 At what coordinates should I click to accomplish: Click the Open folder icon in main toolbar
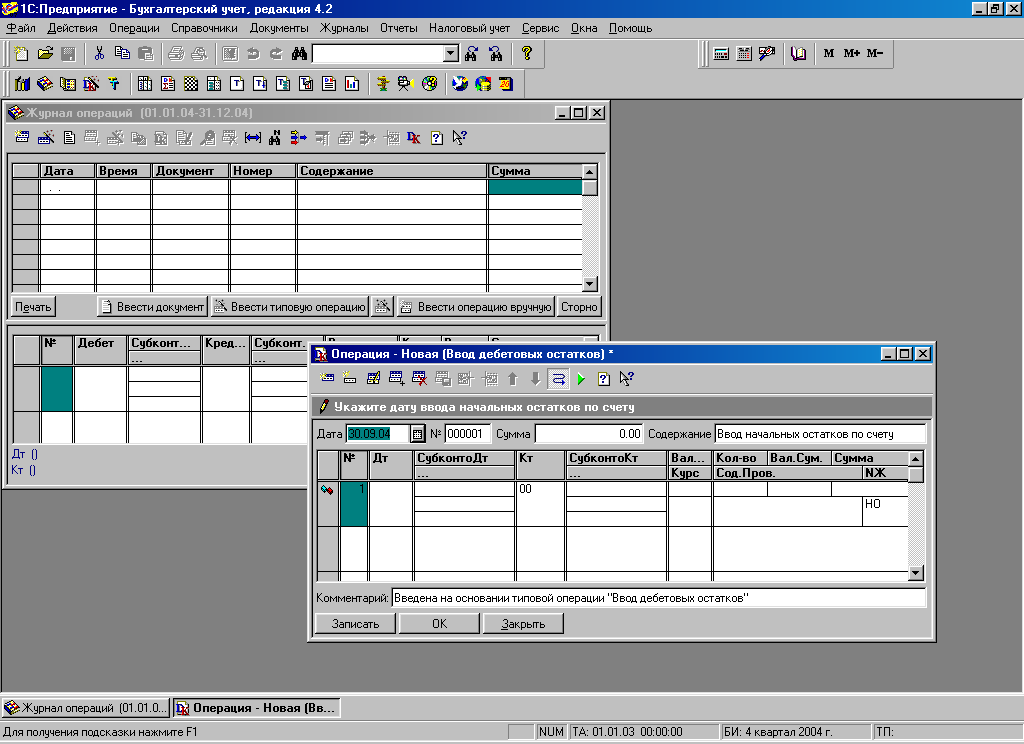45,54
